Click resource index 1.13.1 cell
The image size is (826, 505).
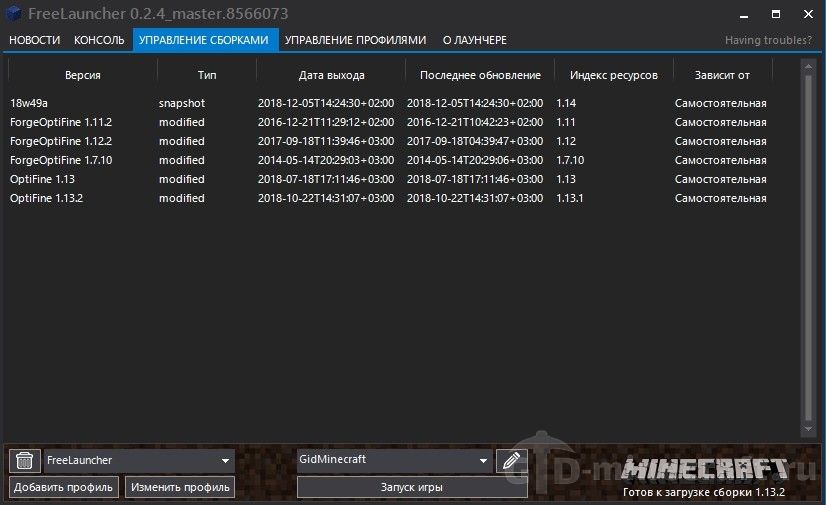pyautogui.click(x=569, y=198)
